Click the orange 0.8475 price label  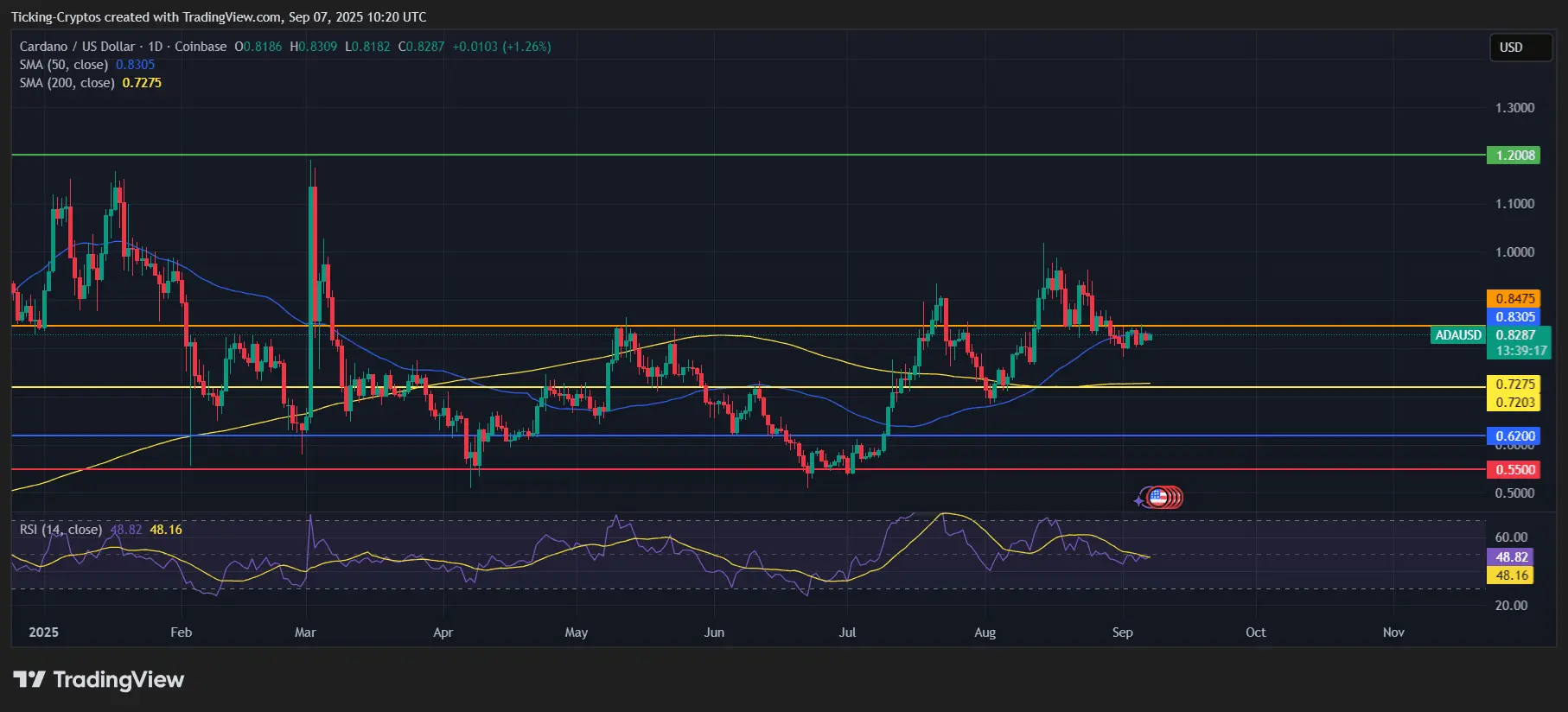(1513, 299)
